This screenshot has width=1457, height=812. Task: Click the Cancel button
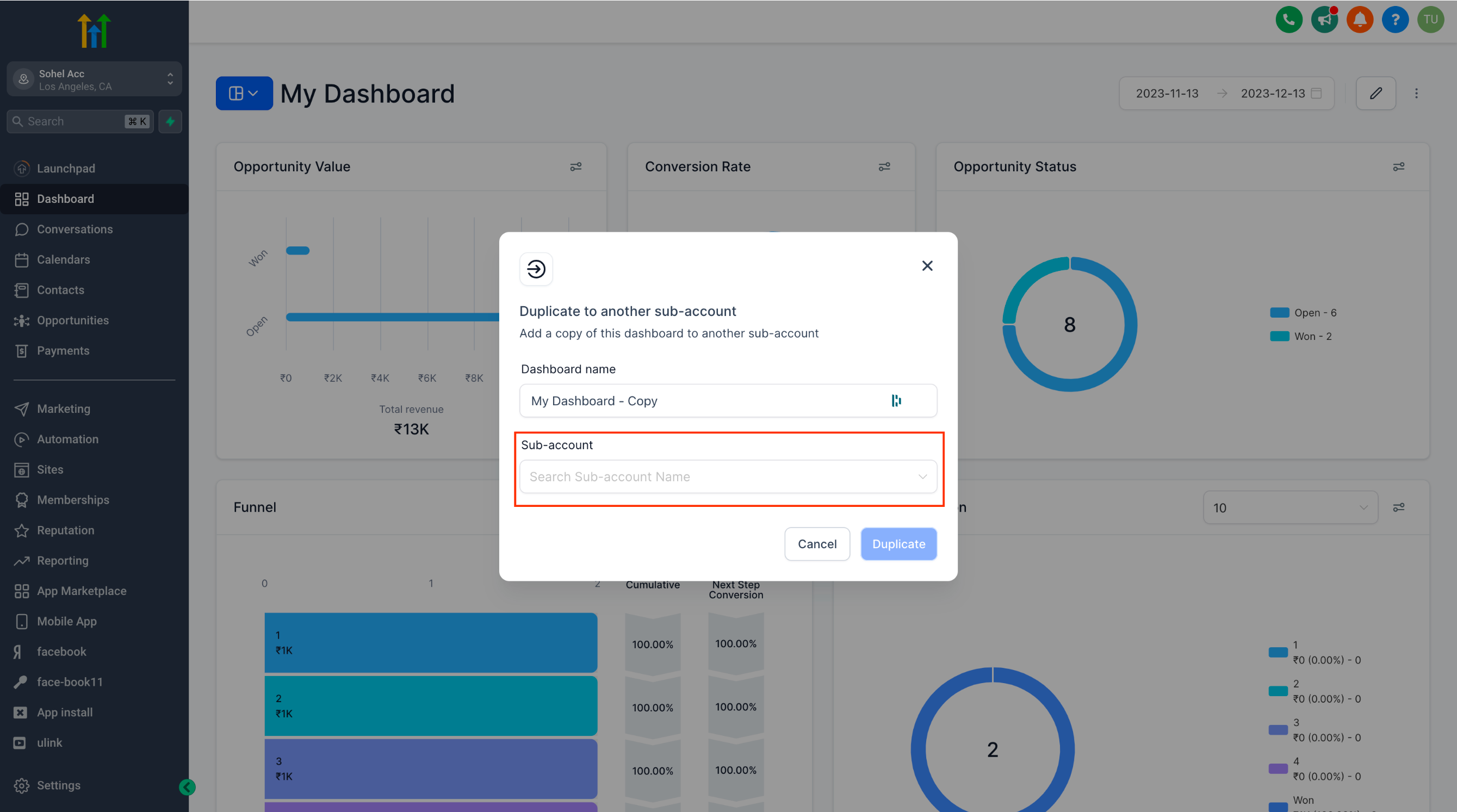817,544
